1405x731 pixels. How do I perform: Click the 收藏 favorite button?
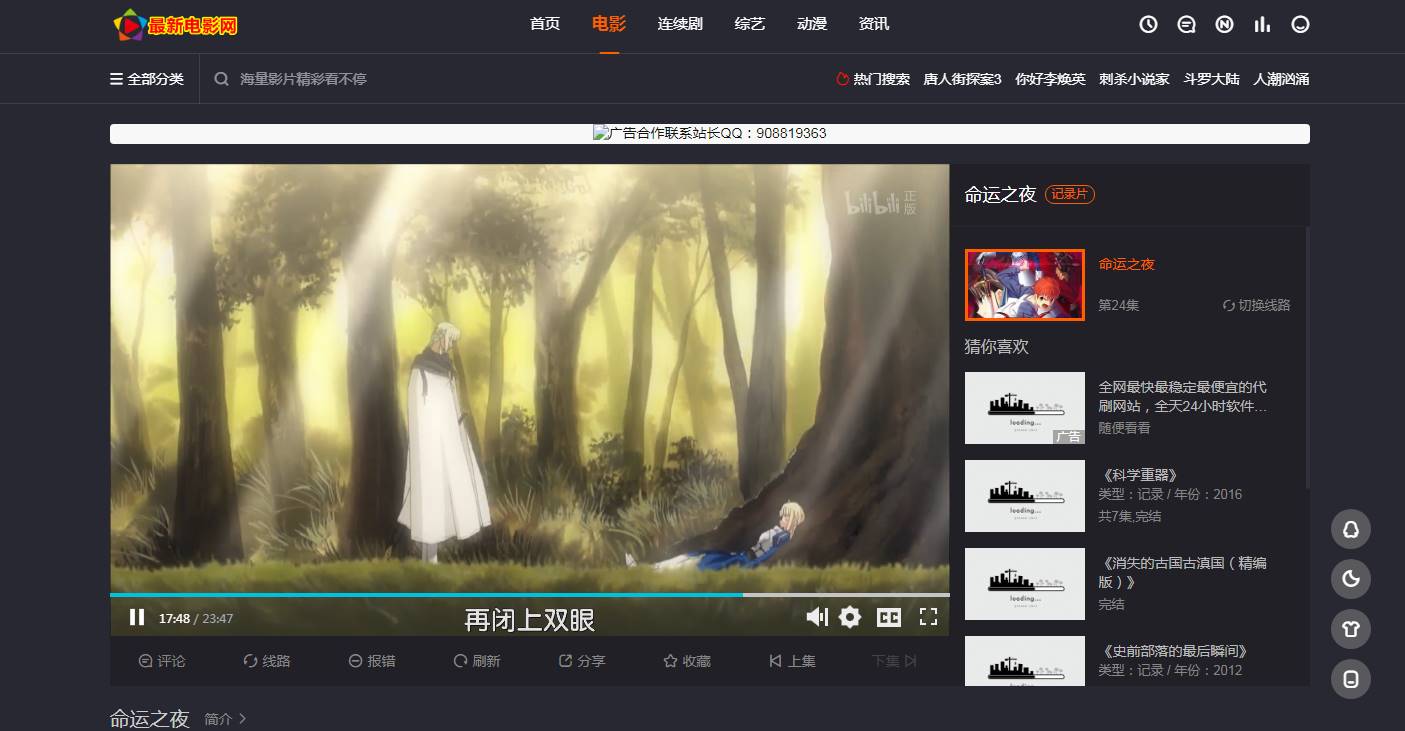pyautogui.click(x=686, y=661)
